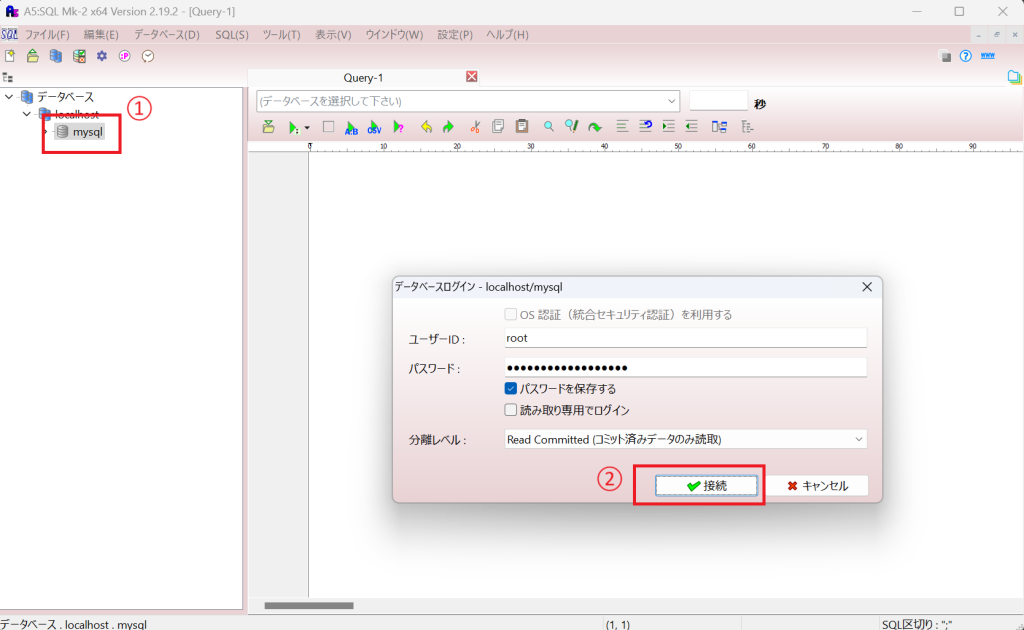Click the open file folder icon
This screenshot has height=630, width=1024.
[33, 56]
